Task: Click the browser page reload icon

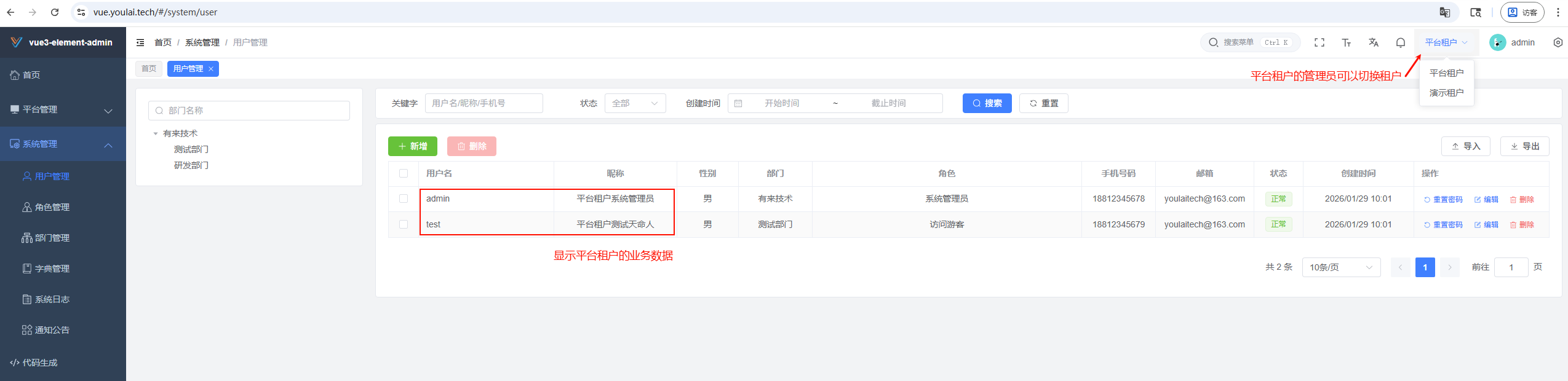Action: coord(55,12)
